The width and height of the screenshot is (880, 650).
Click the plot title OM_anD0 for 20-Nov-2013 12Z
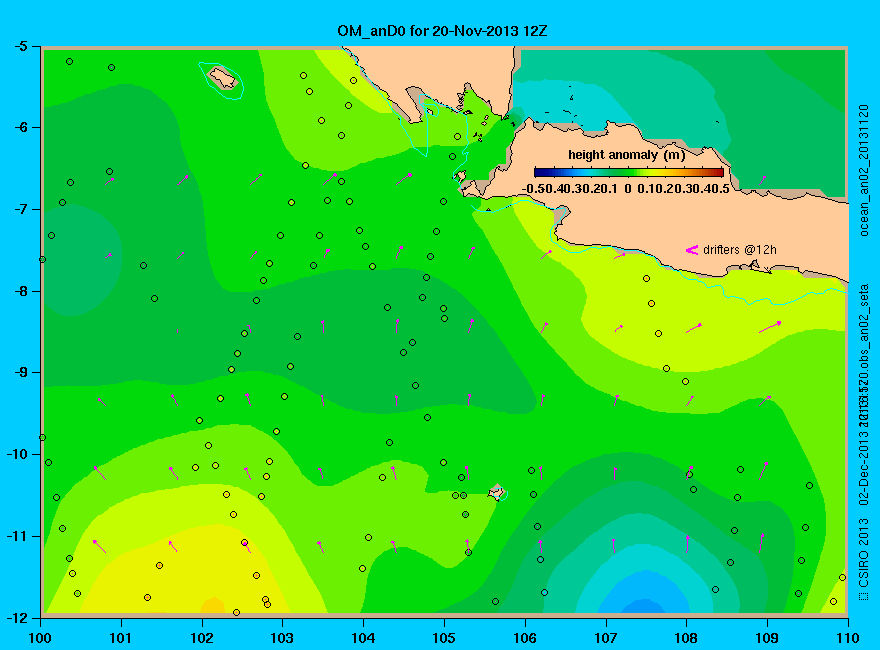(x=442, y=31)
